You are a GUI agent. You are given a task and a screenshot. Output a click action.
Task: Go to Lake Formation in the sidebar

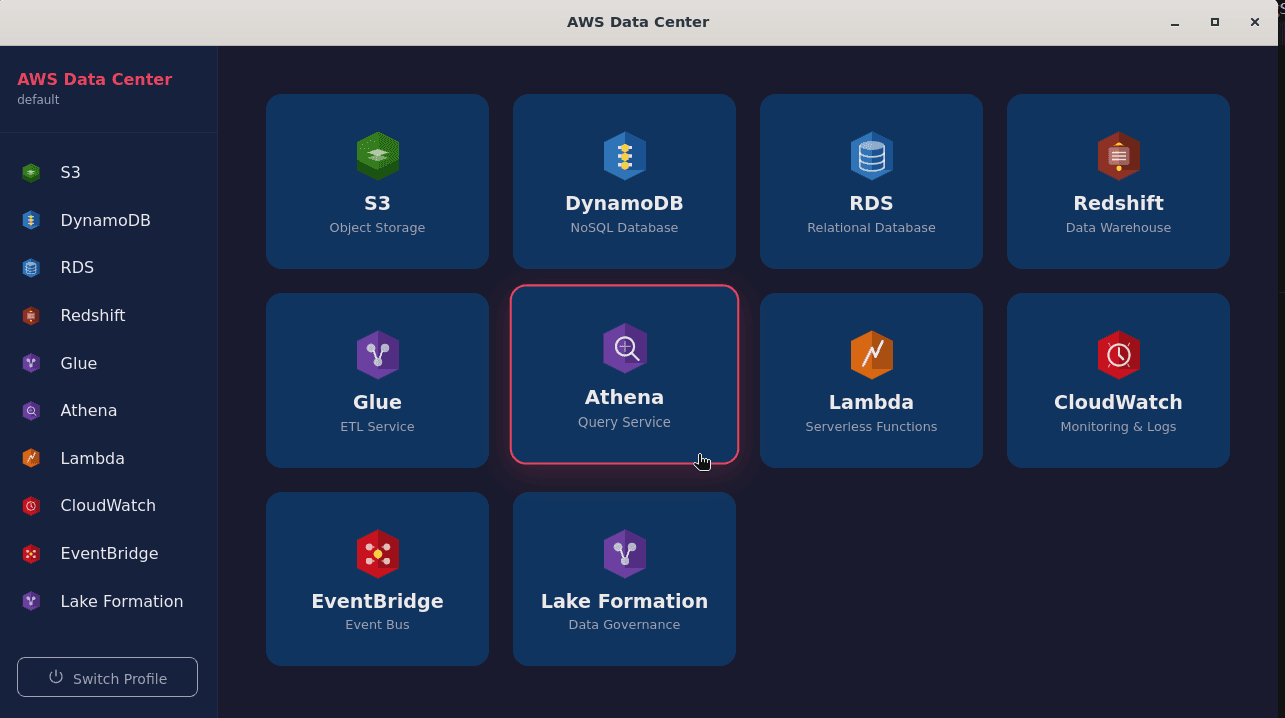108,601
